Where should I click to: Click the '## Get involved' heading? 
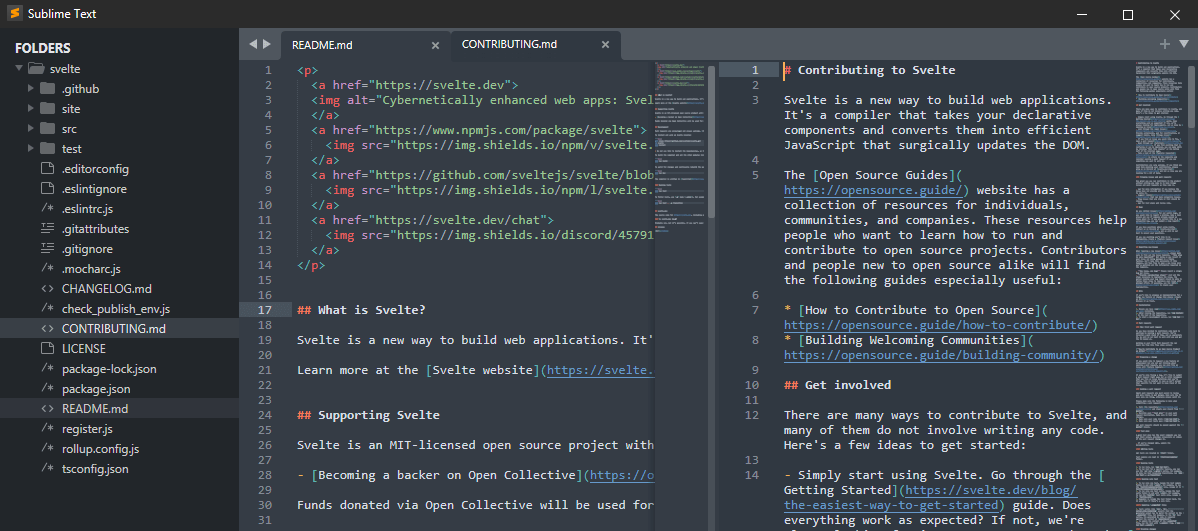(x=837, y=385)
